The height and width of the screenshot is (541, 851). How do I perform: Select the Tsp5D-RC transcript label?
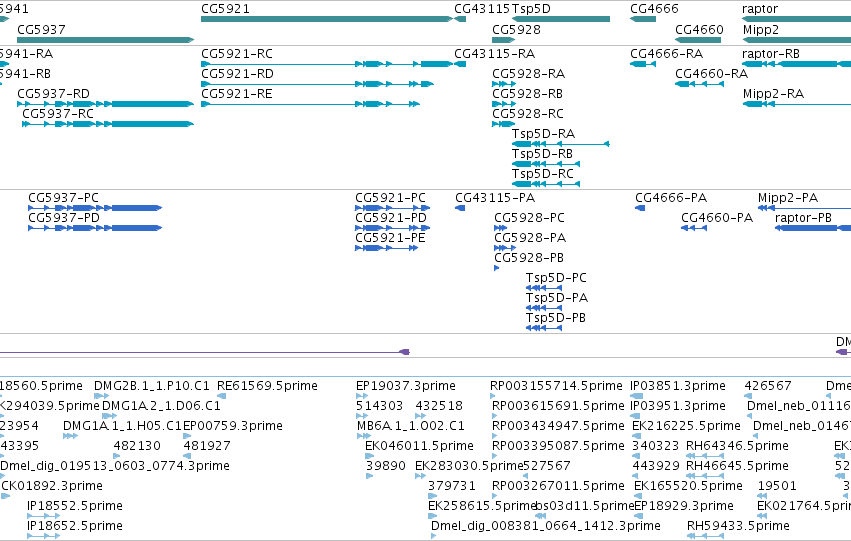(543, 174)
